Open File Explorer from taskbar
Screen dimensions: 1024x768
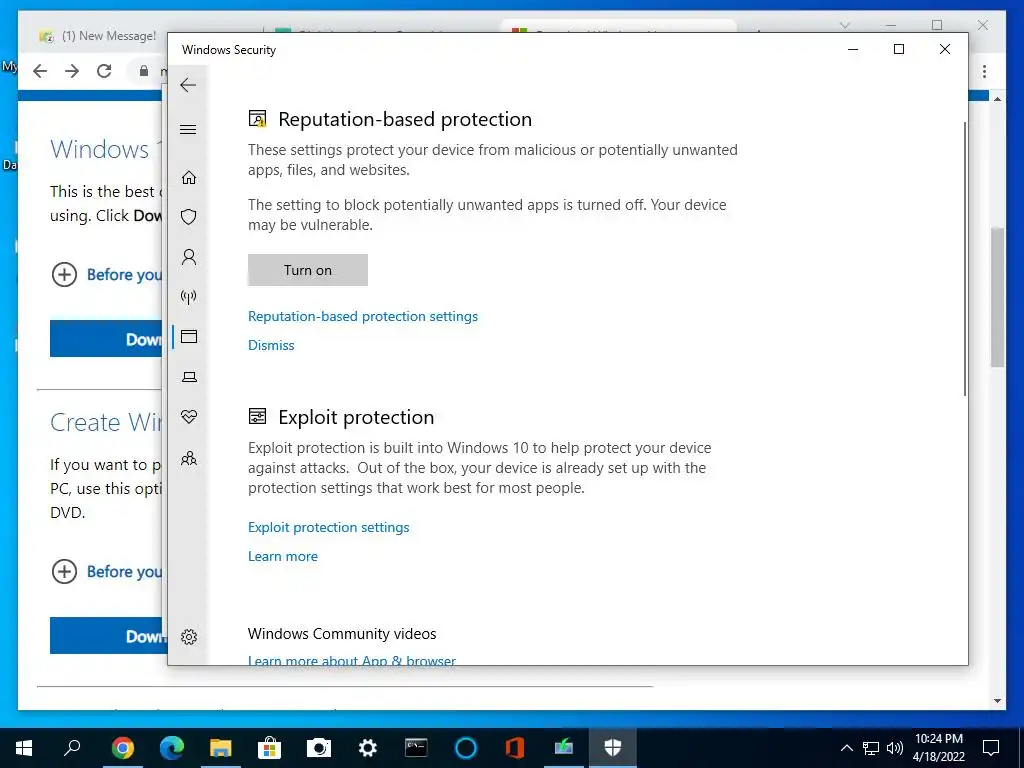221,748
